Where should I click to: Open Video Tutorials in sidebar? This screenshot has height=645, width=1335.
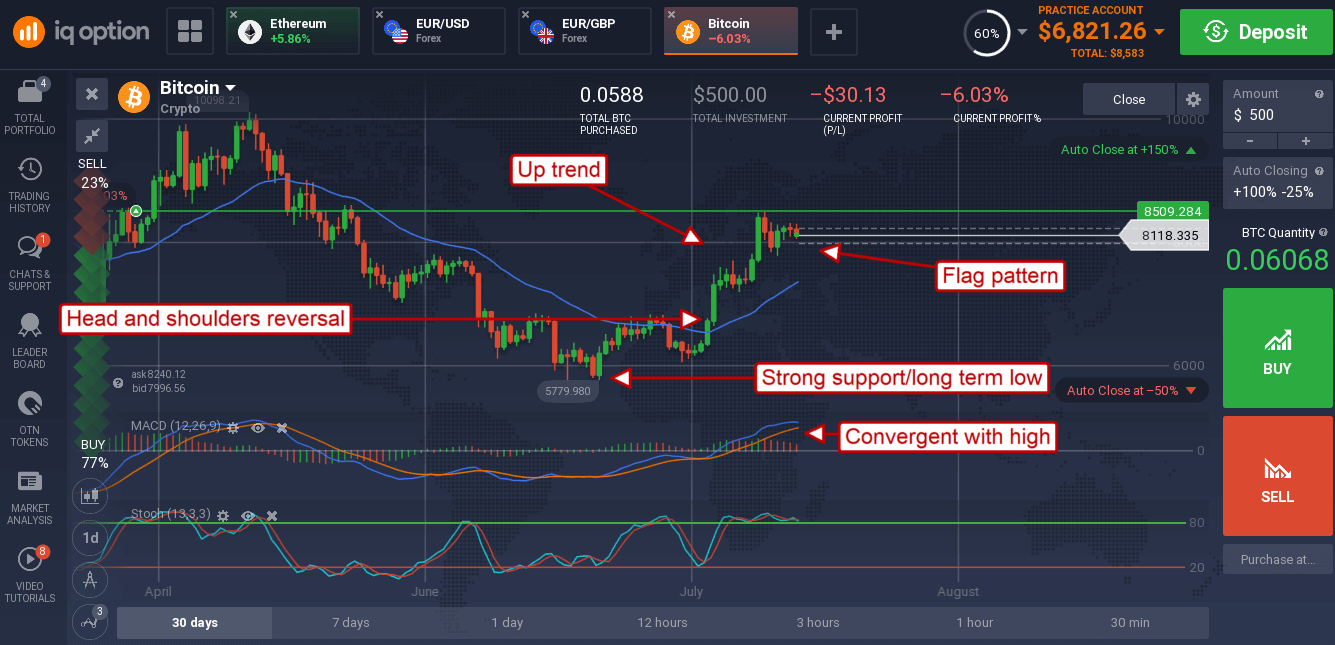coord(30,575)
